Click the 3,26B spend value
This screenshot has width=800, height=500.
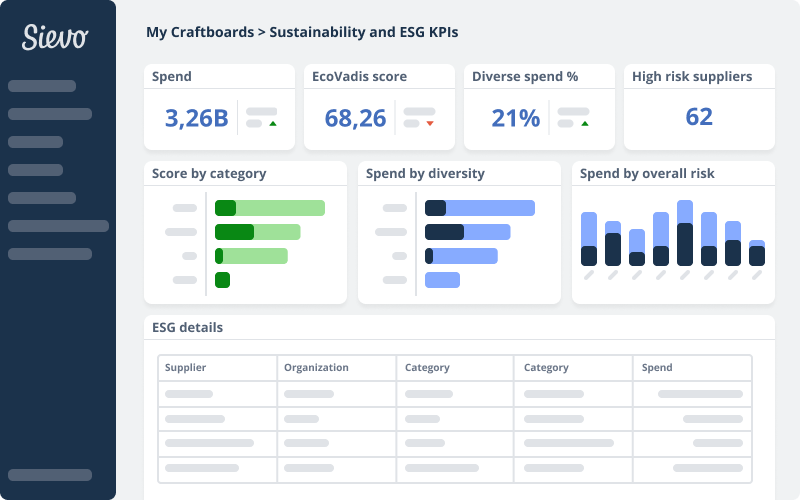(x=197, y=118)
